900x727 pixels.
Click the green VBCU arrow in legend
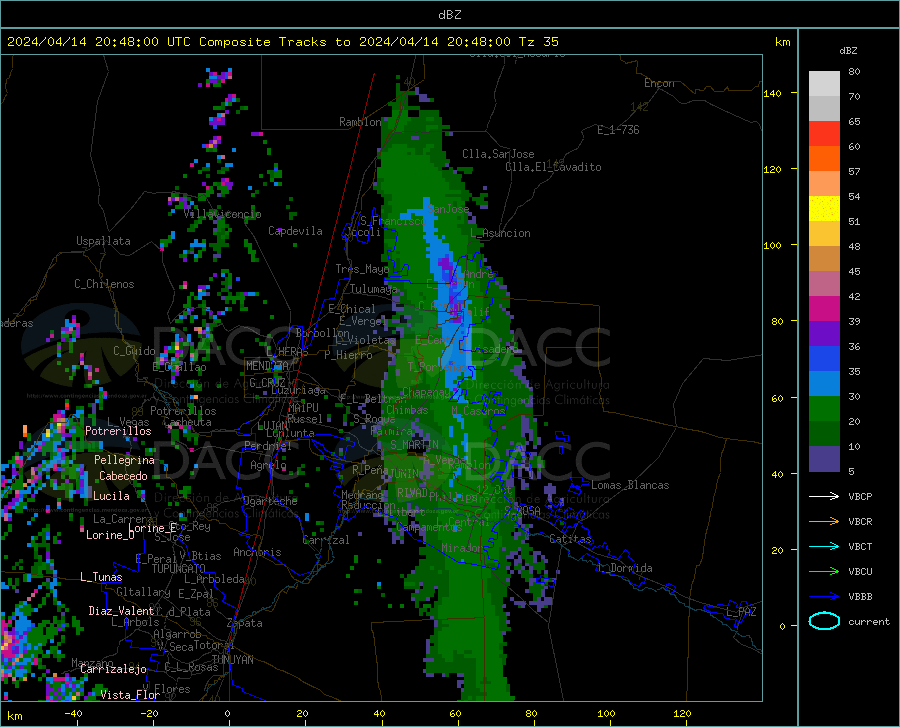point(824,572)
